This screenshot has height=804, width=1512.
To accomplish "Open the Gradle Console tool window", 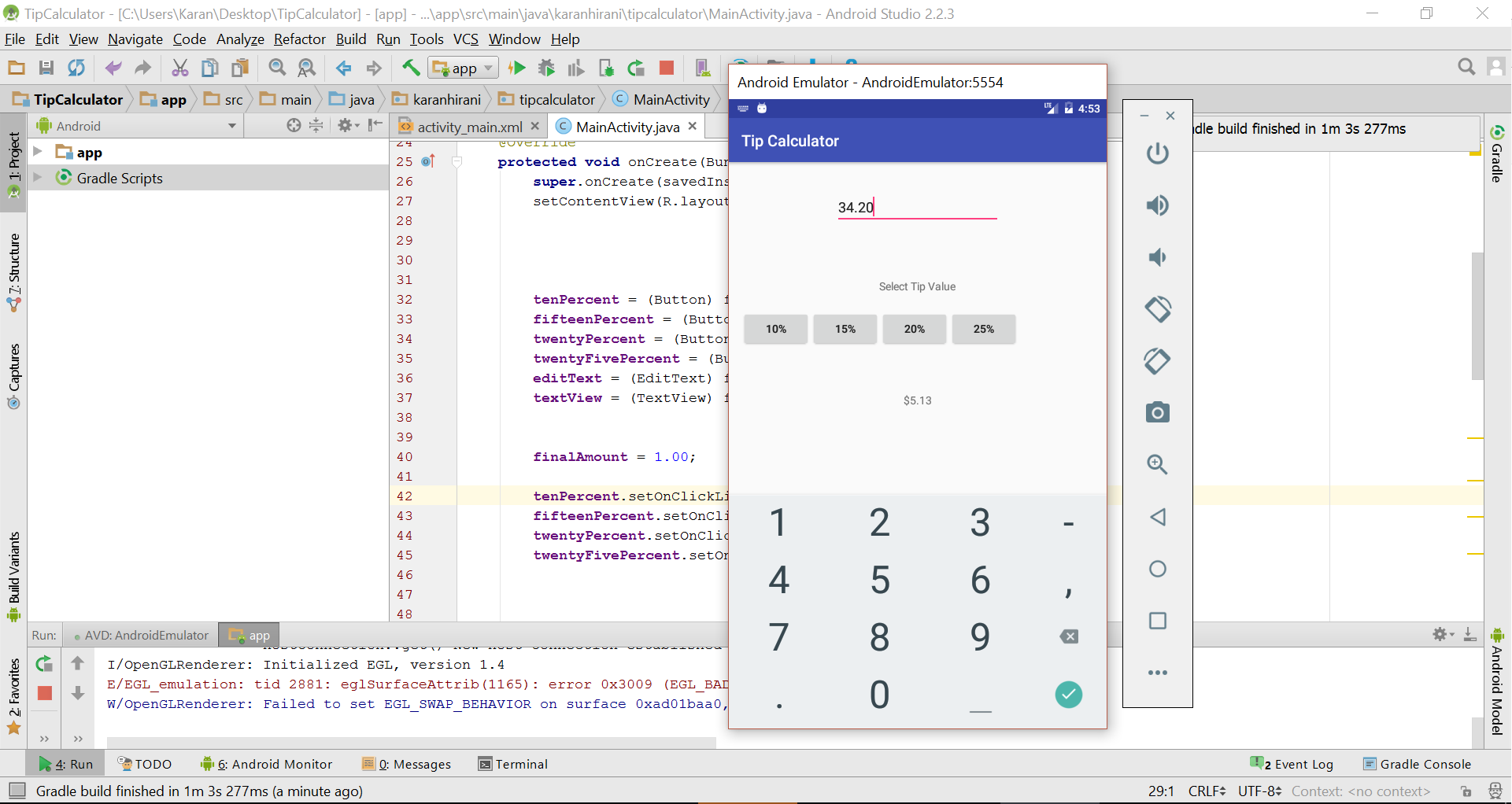I will click(x=1417, y=764).
